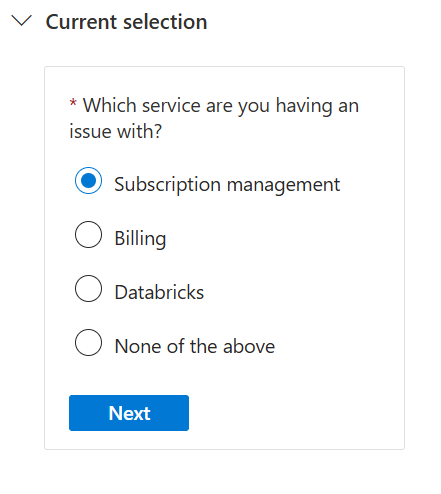Proceed with the Next button
The height and width of the screenshot is (494, 441).
129,413
